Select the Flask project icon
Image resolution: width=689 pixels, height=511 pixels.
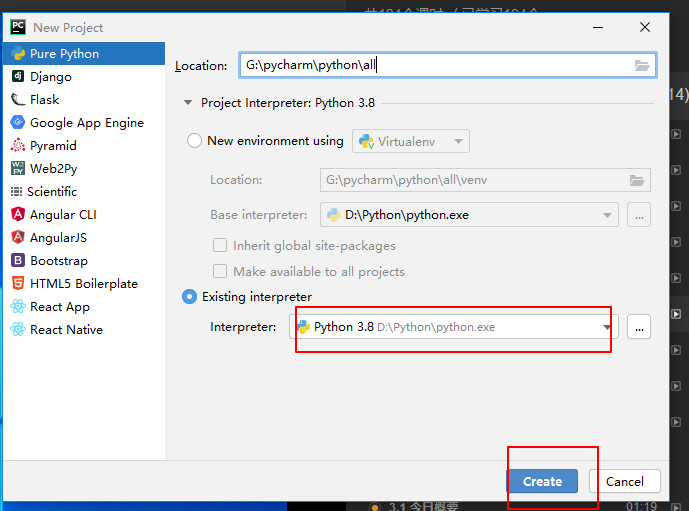pos(18,100)
